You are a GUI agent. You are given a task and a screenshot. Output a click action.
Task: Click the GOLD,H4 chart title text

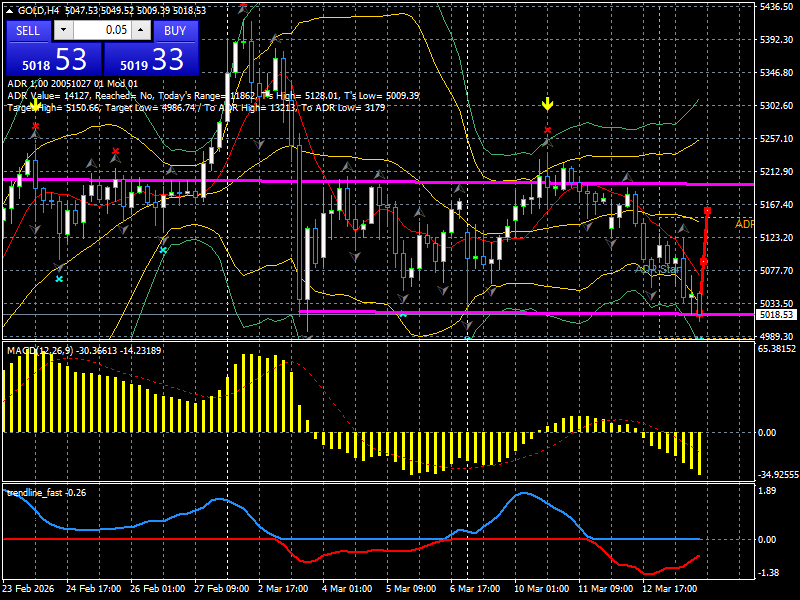40,11
